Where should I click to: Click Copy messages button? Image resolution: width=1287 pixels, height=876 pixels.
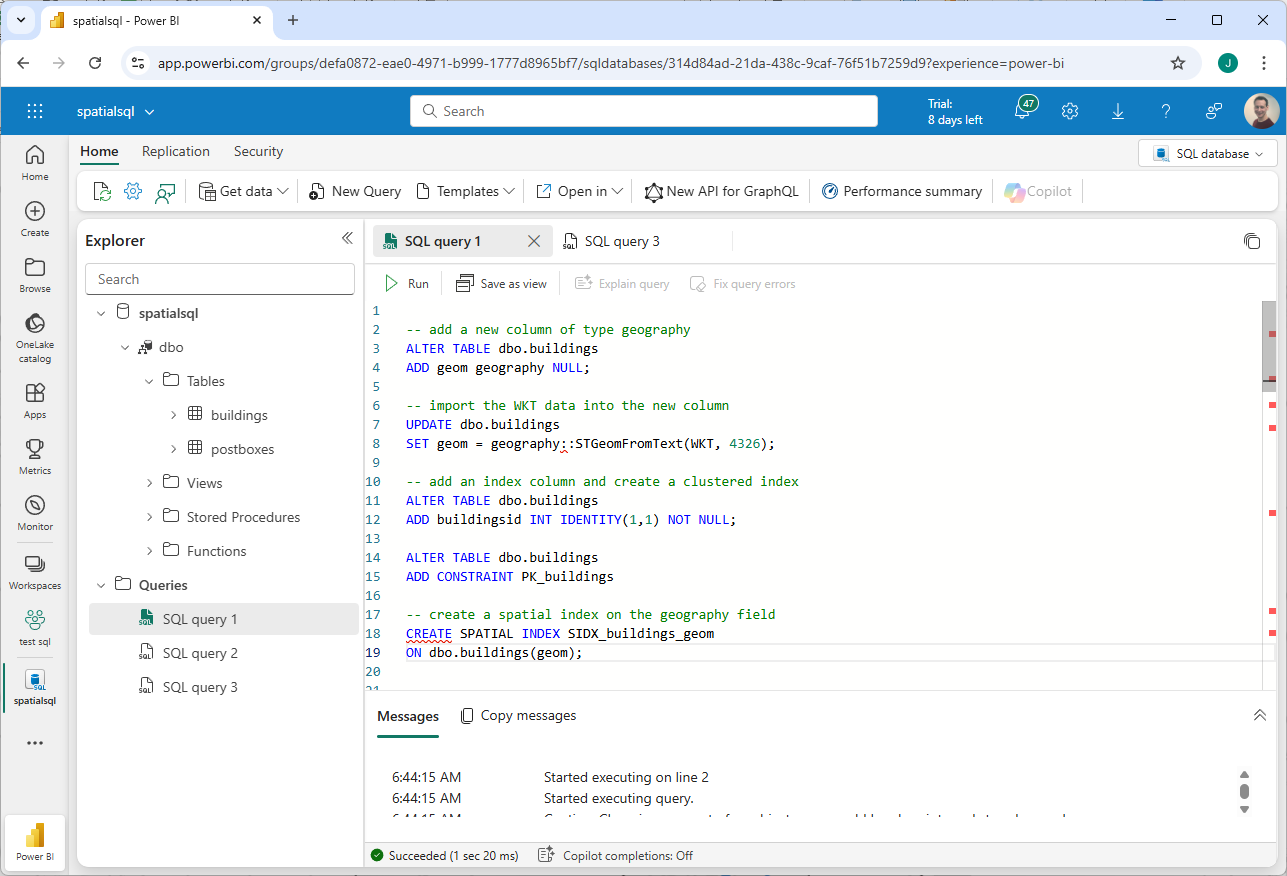click(518, 715)
